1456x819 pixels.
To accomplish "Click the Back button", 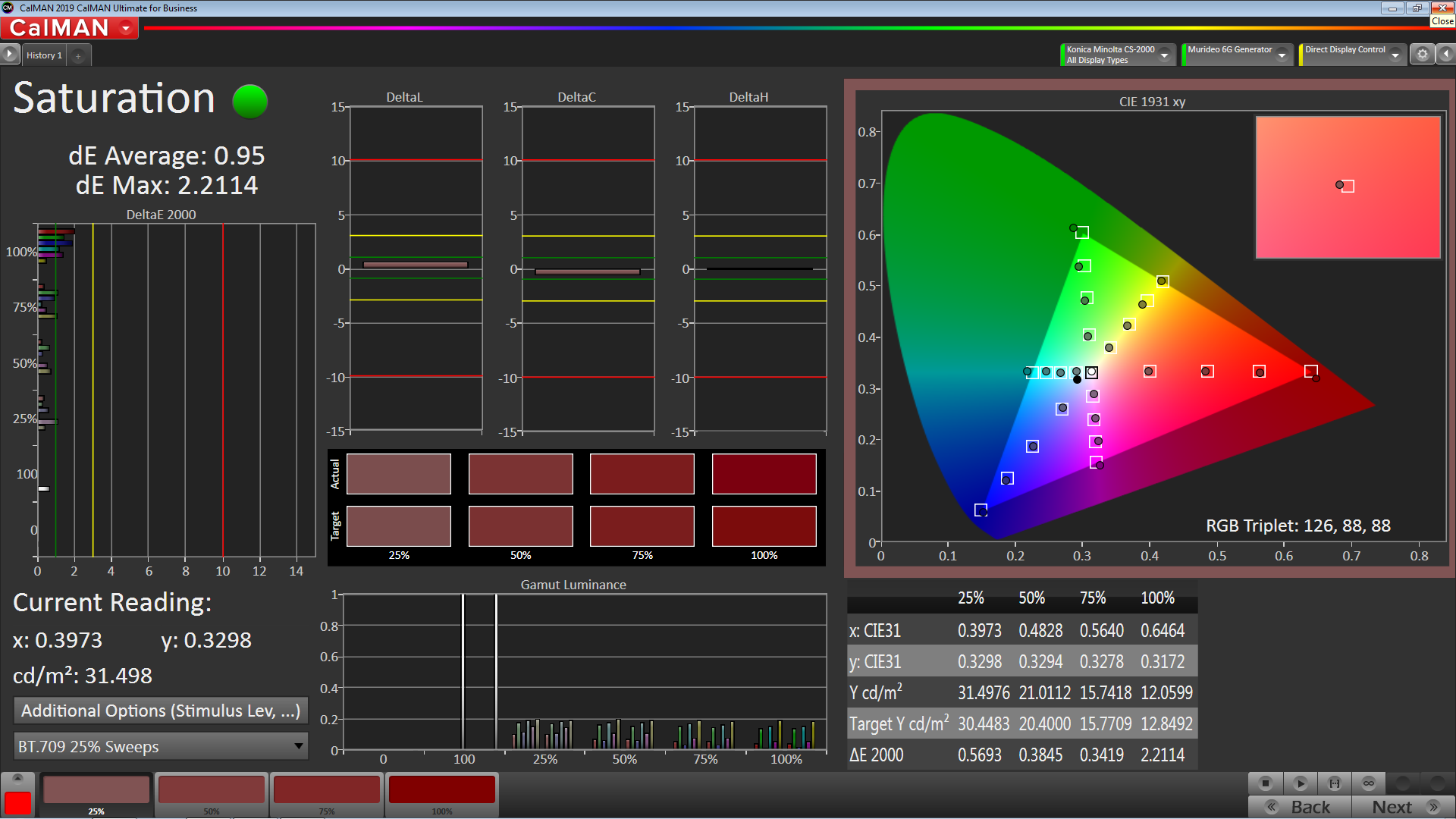I will (1300, 808).
